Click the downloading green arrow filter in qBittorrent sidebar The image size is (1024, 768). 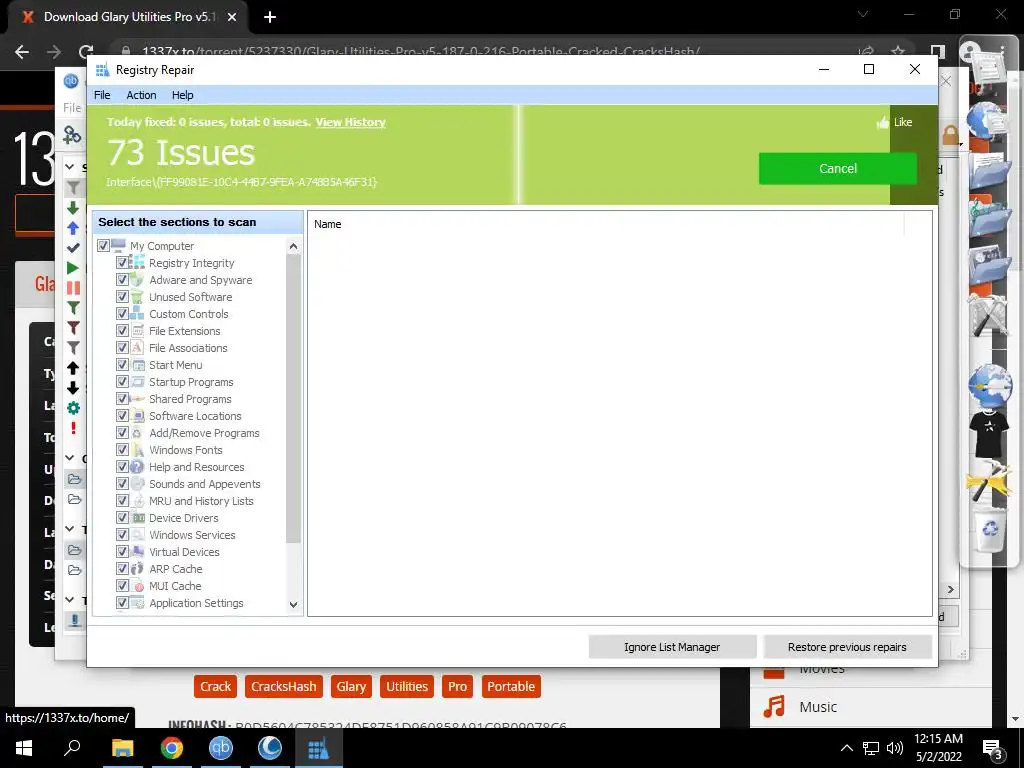[73, 208]
